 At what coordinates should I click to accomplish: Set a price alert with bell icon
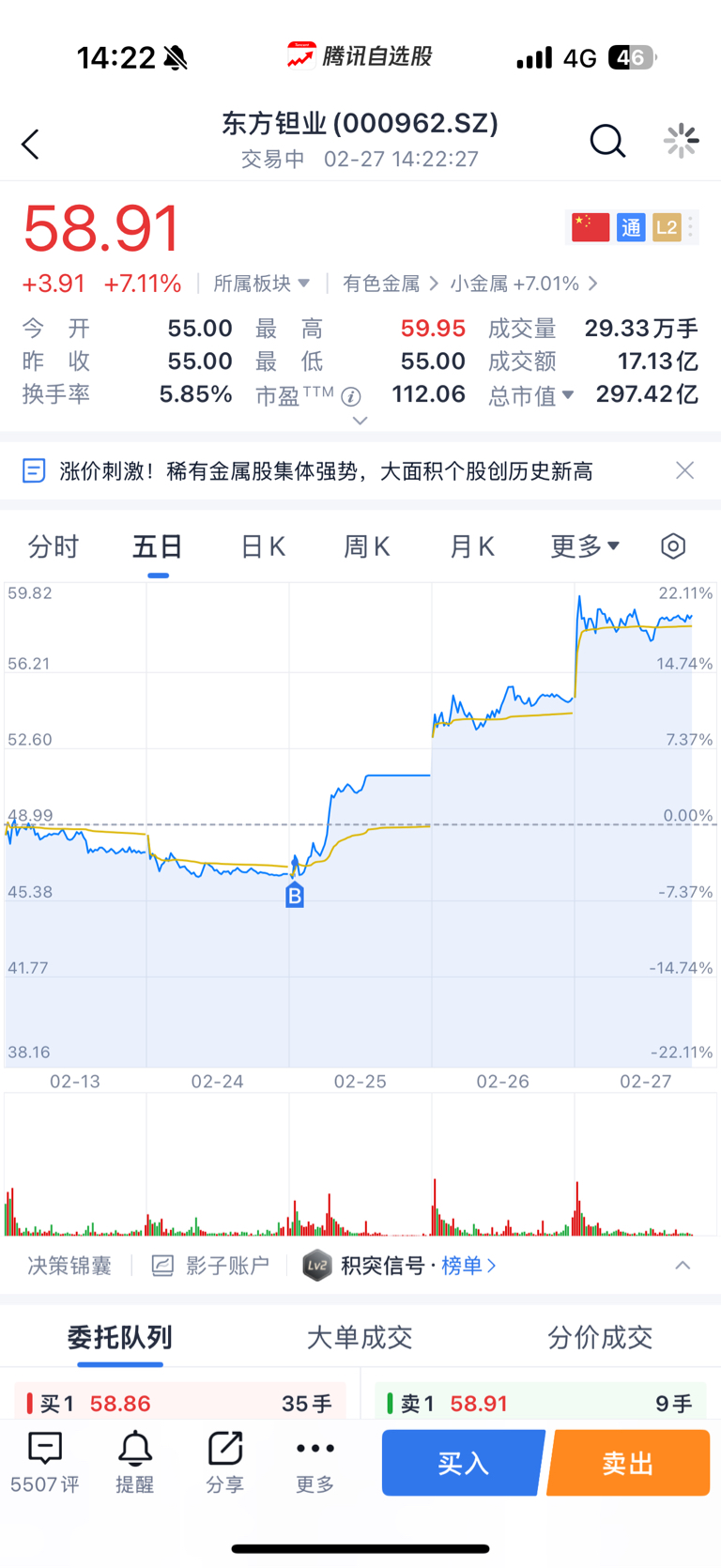pos(134,1462)
